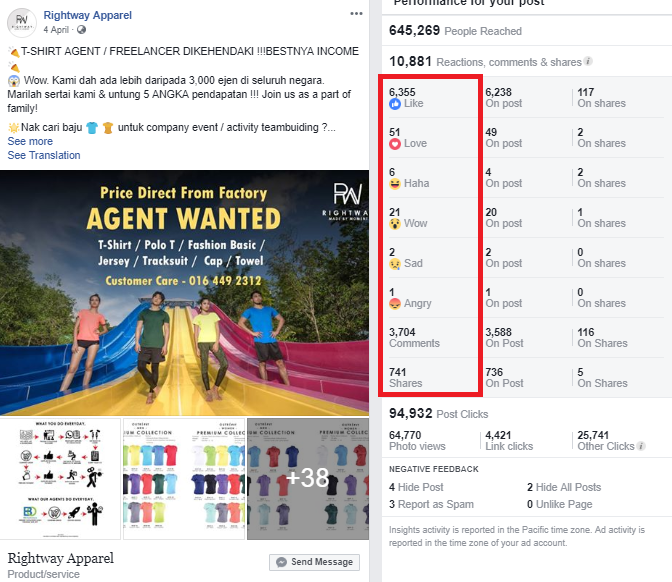Image resolution: width=672 pixels, height=582 pixels.
Task: Click the Love heart reaction icon
Action: pyautogui.click(x=395, y=144)
